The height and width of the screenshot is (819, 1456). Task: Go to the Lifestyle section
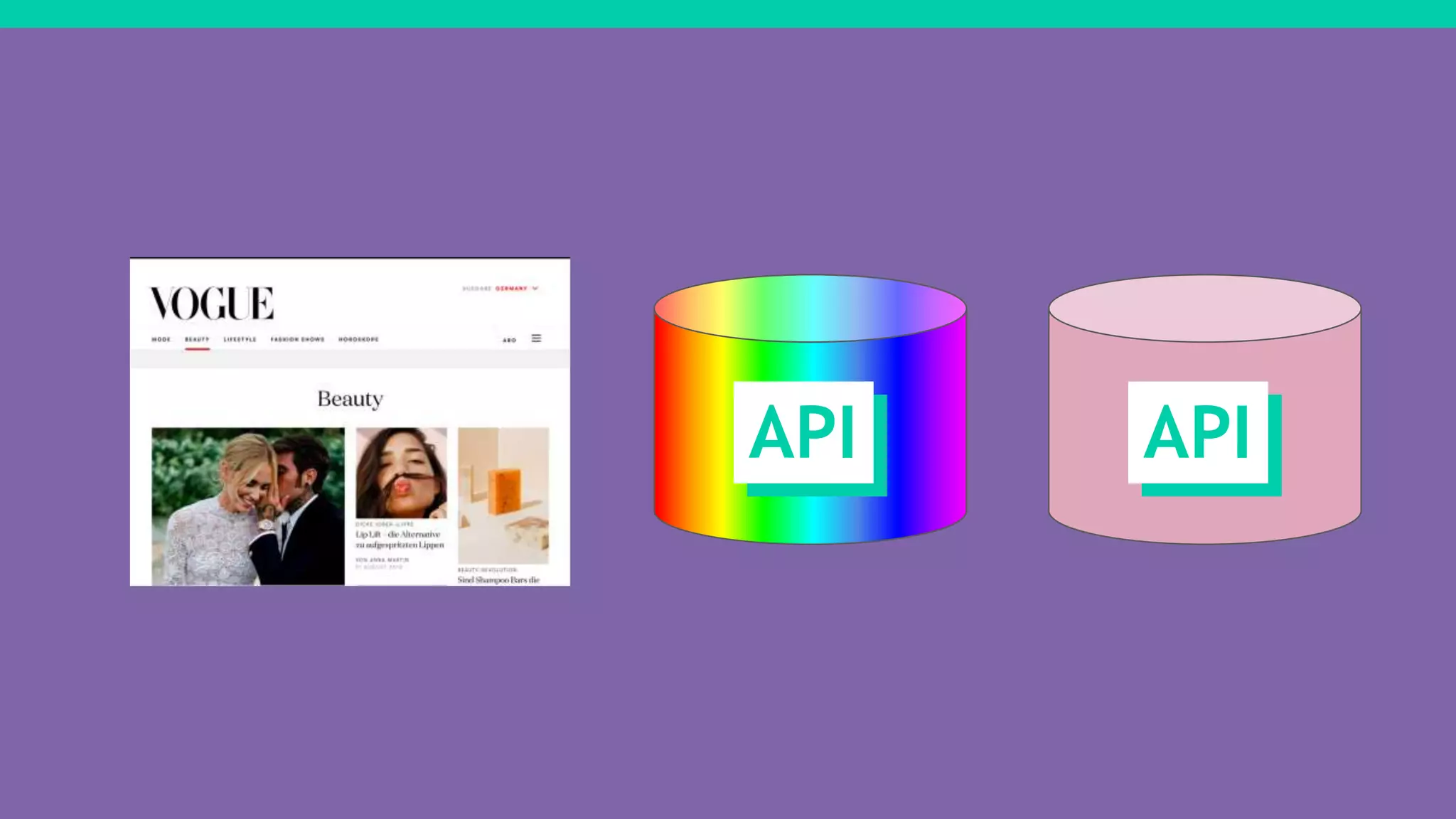click(x=240, y=340)
